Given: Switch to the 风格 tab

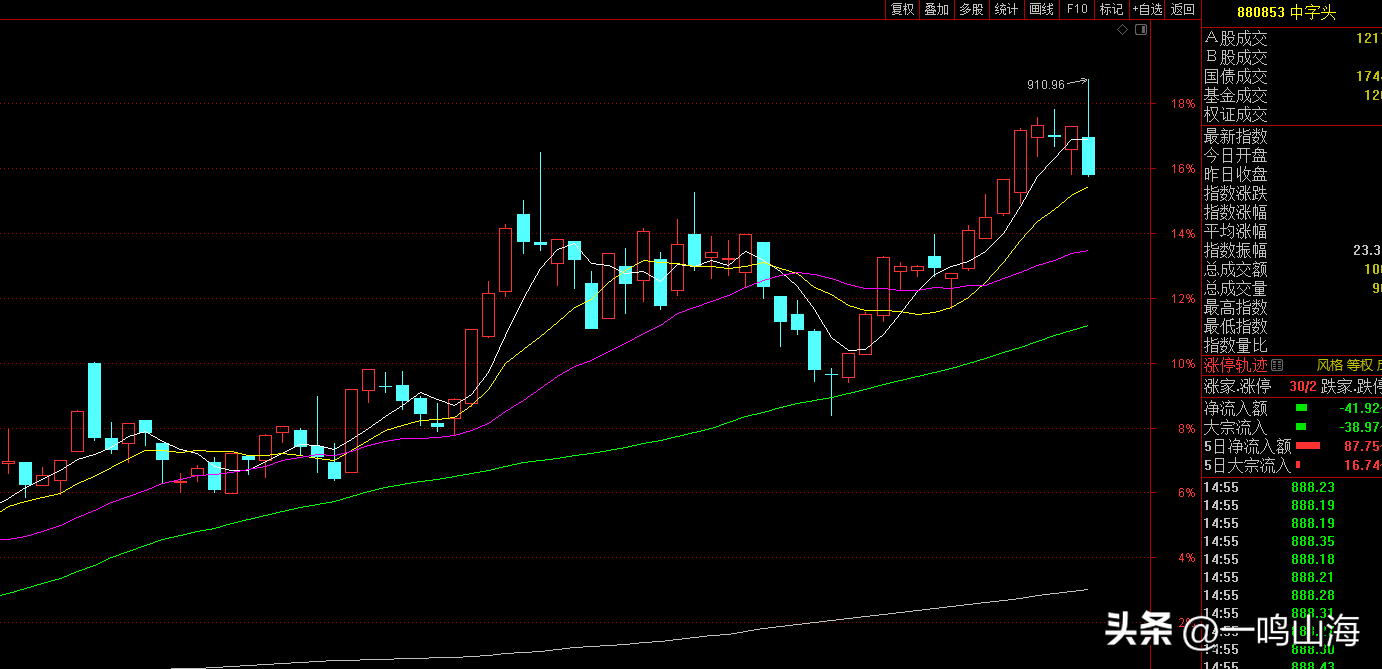Looking at the screenshot, I should tap(1329, 366).
